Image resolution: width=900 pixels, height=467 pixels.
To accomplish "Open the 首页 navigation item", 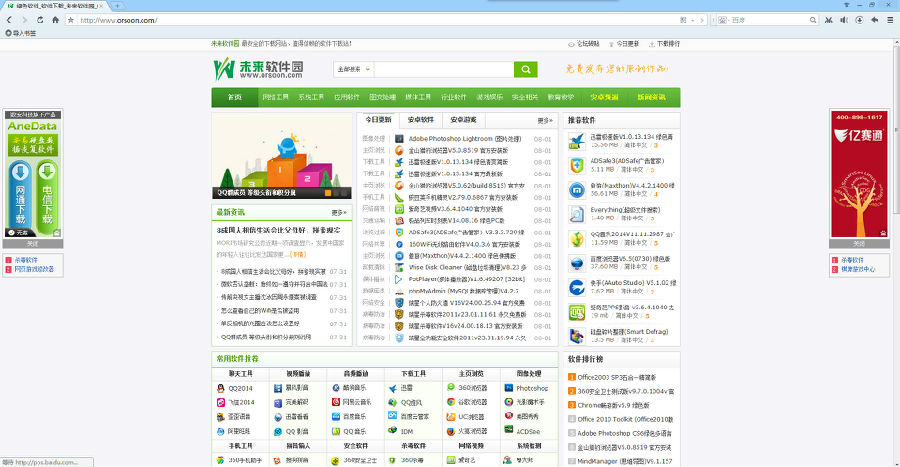I will (234, 98).
